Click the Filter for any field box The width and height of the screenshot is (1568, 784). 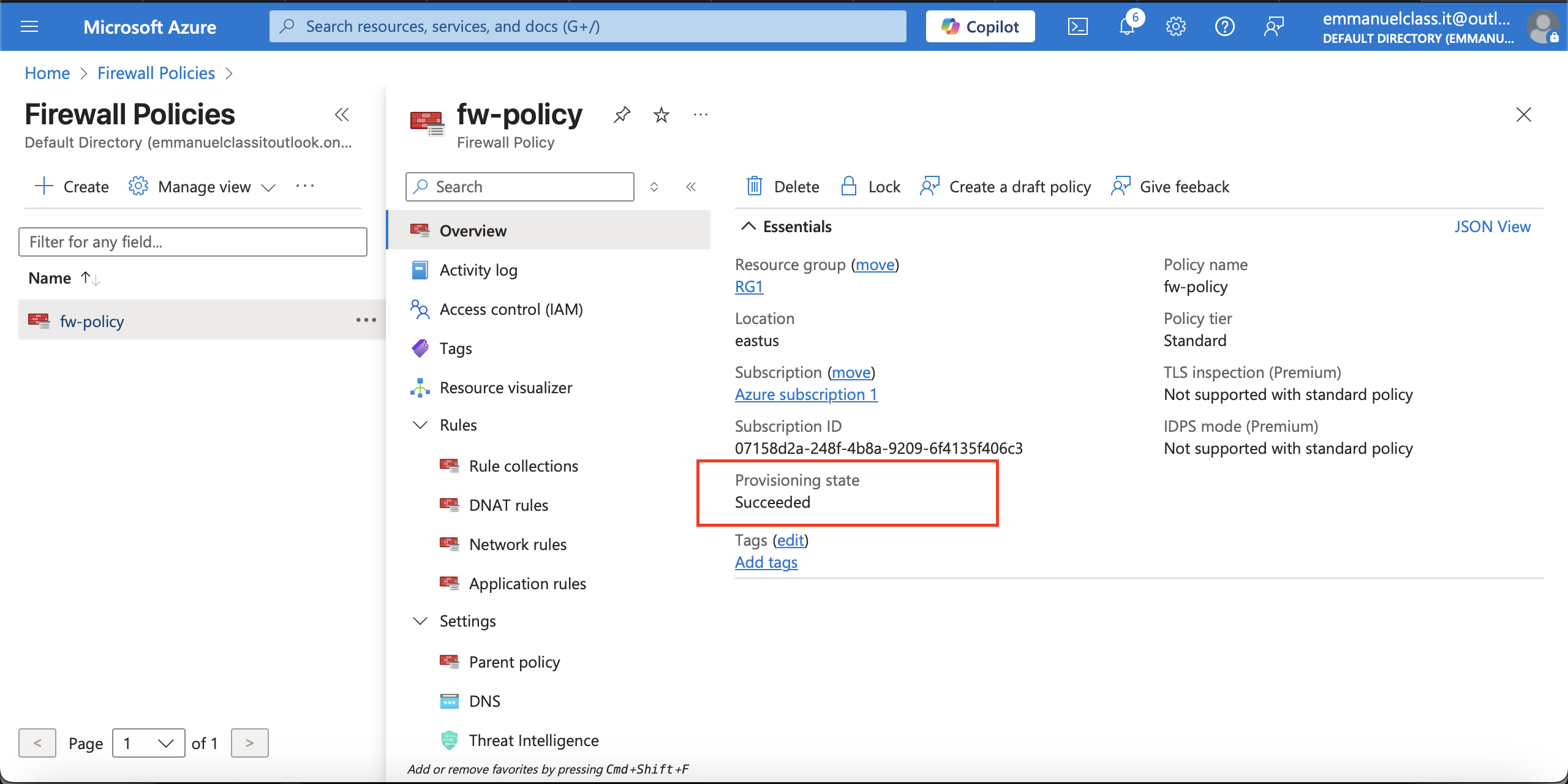[x=193, y=242]
